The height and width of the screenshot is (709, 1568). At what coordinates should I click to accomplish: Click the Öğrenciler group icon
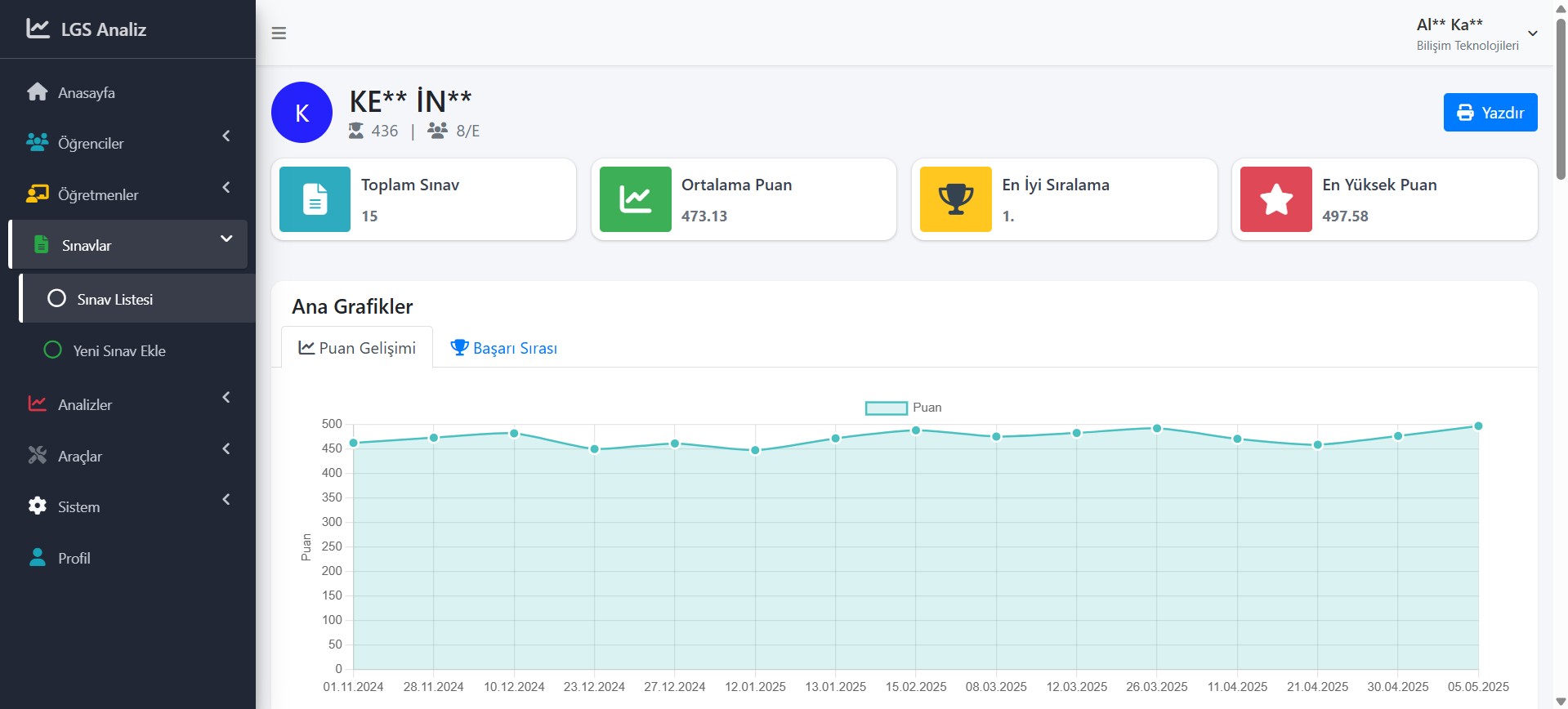click(x=38, y=143)
